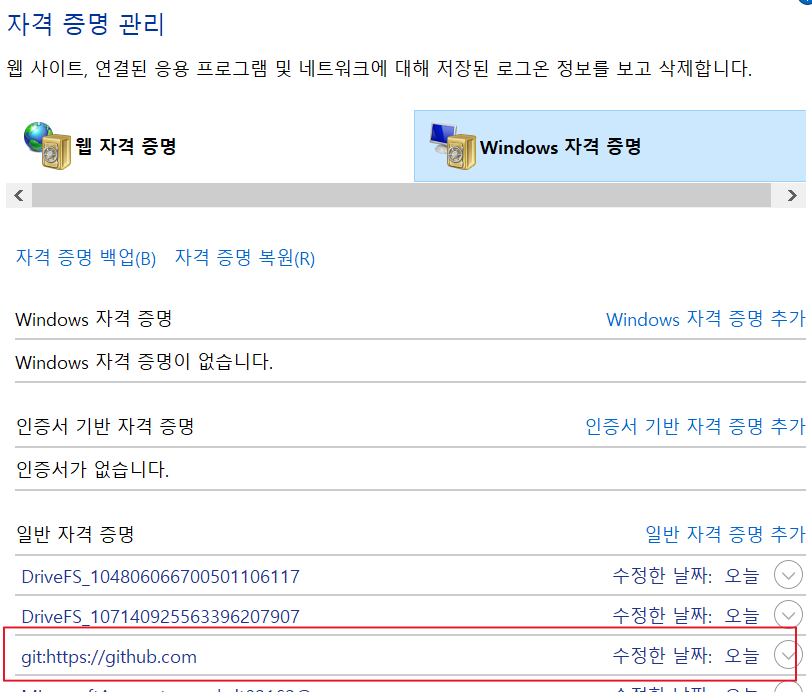Click modified date on DriveFS_104806066700501106117 row
This screenshot has height=692, width=812.
[686, 575]
